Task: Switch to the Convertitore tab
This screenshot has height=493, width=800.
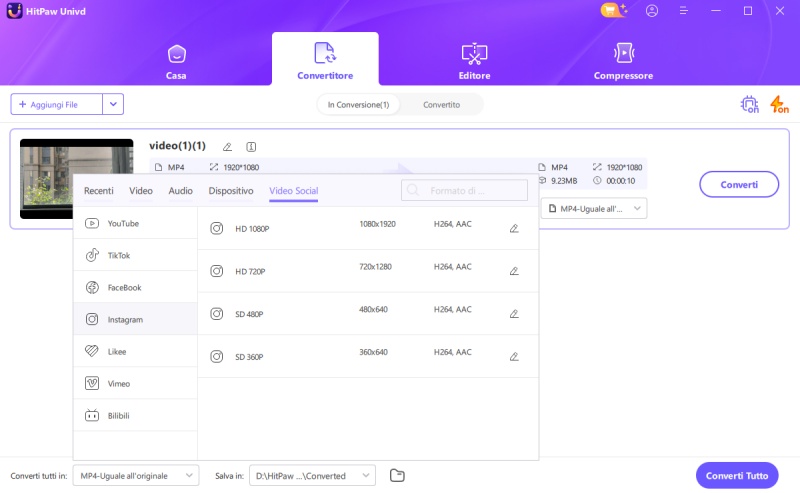Action: pos(325,60)
